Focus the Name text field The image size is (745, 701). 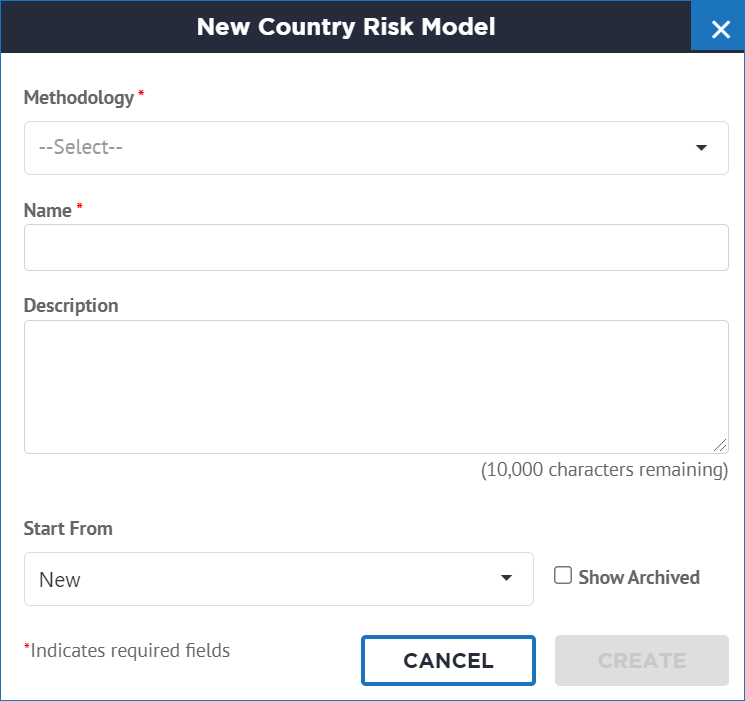point(376,248)
